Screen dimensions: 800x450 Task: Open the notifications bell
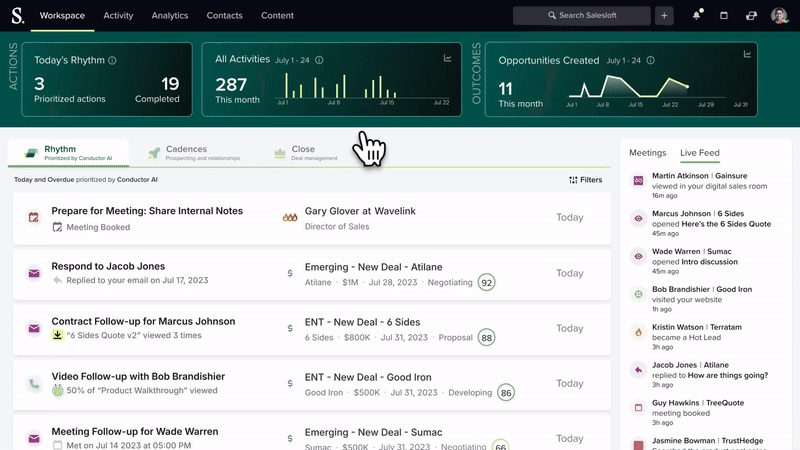click(696, 15)
